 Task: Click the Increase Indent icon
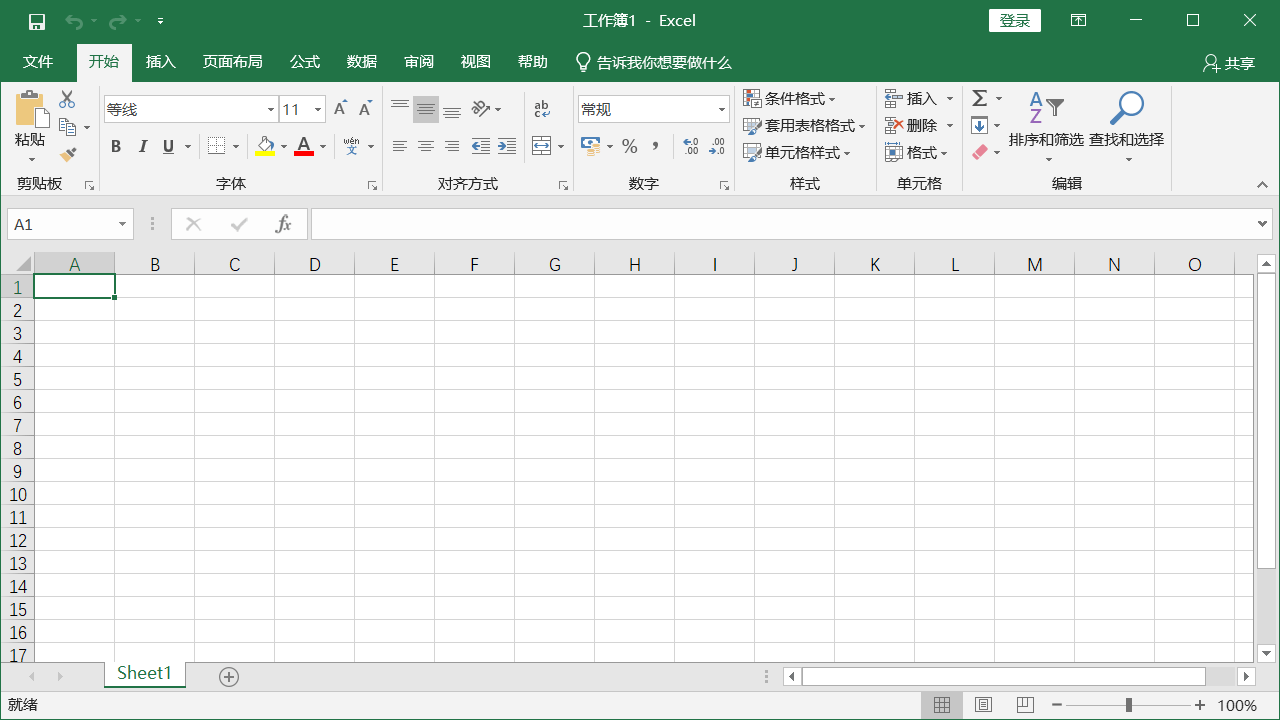507,146
